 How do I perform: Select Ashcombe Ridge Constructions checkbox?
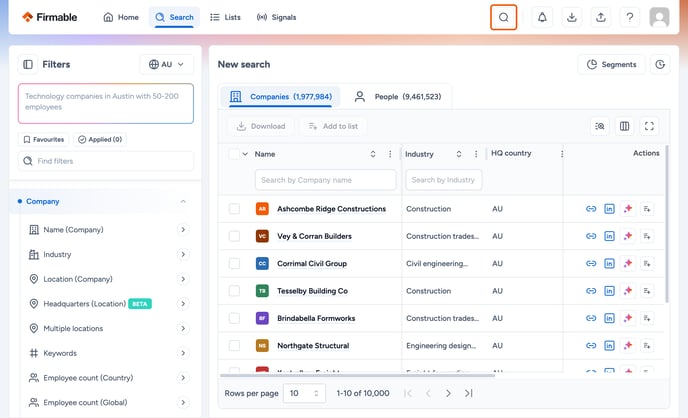click(234, 209)
